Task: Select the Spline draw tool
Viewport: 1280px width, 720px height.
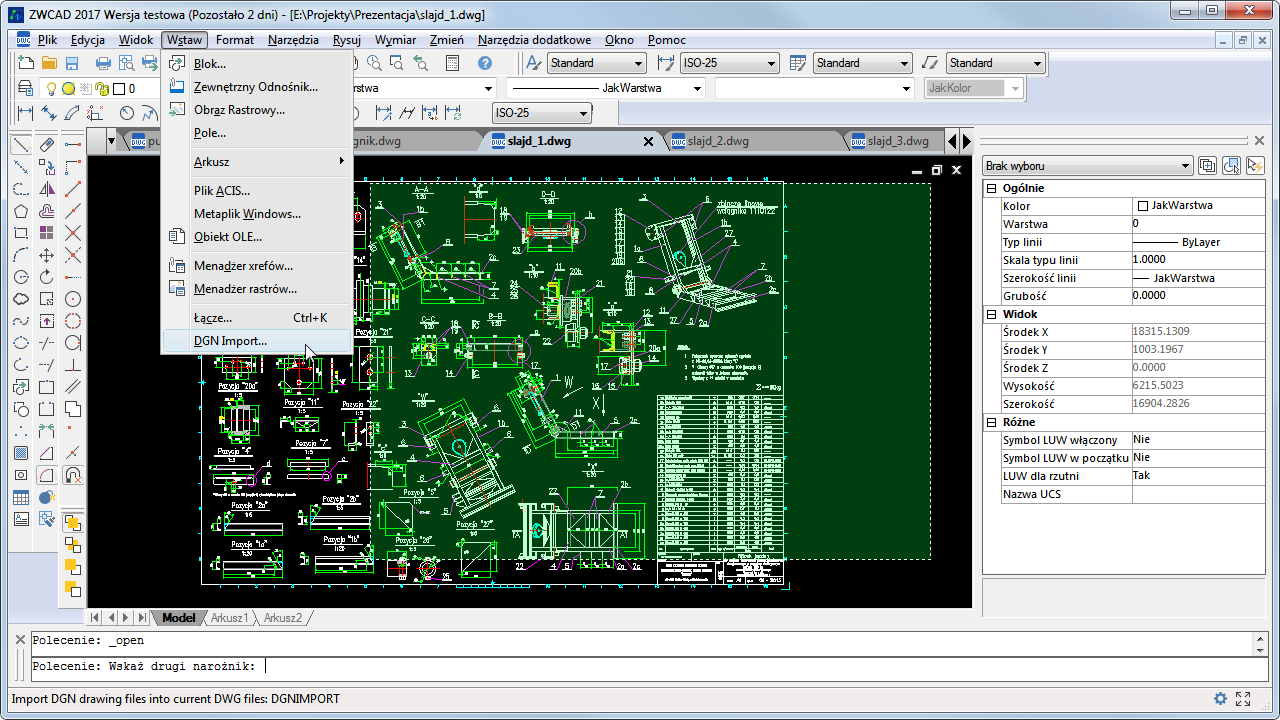Action: coord(21,321)
